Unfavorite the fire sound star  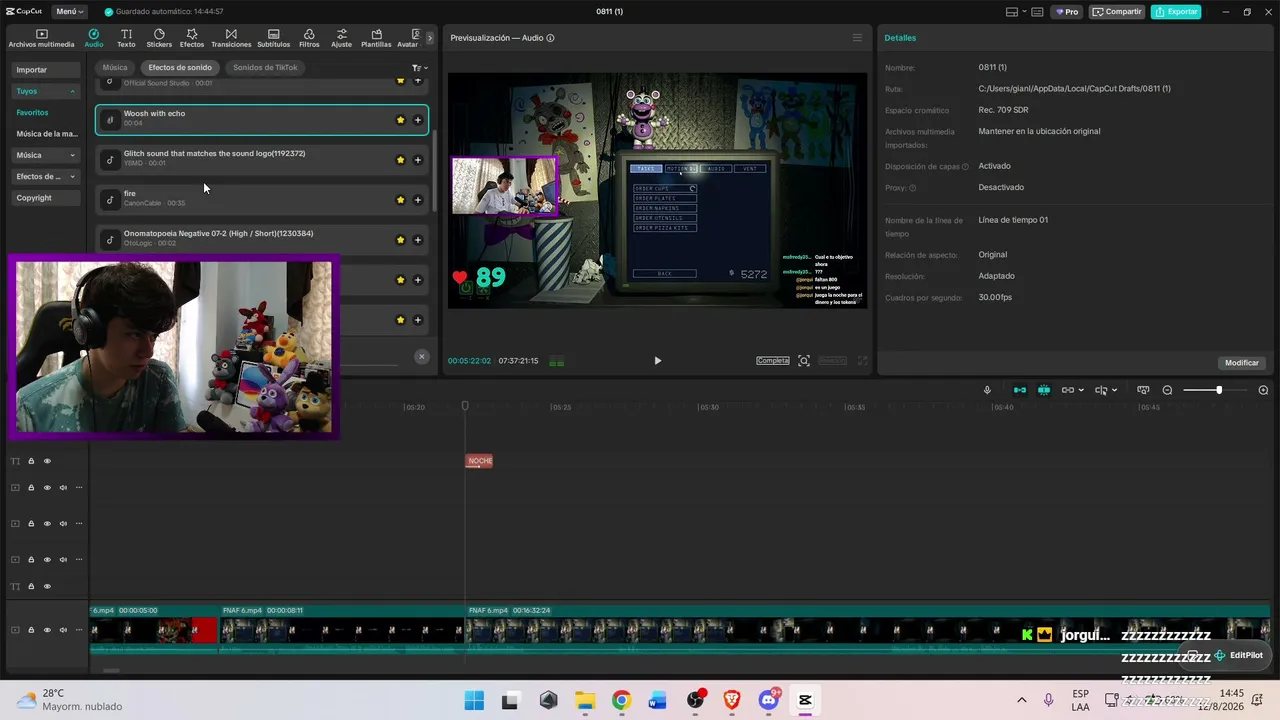click(401, 200)
